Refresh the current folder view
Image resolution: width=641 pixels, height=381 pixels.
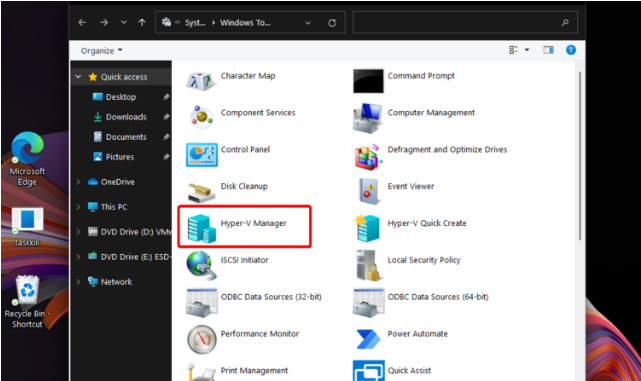(332, 23)
